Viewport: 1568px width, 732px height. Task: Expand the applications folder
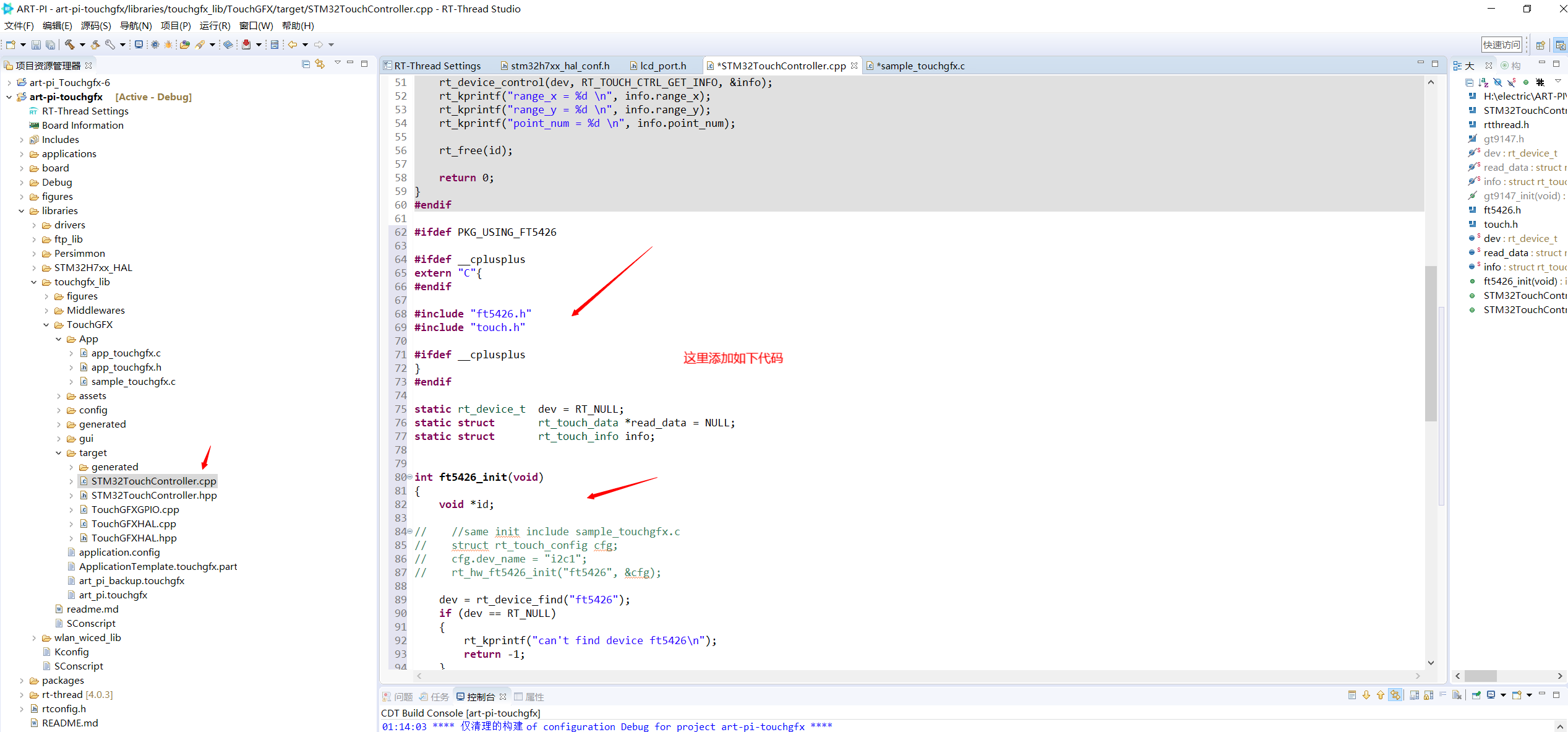pos(22,154)
